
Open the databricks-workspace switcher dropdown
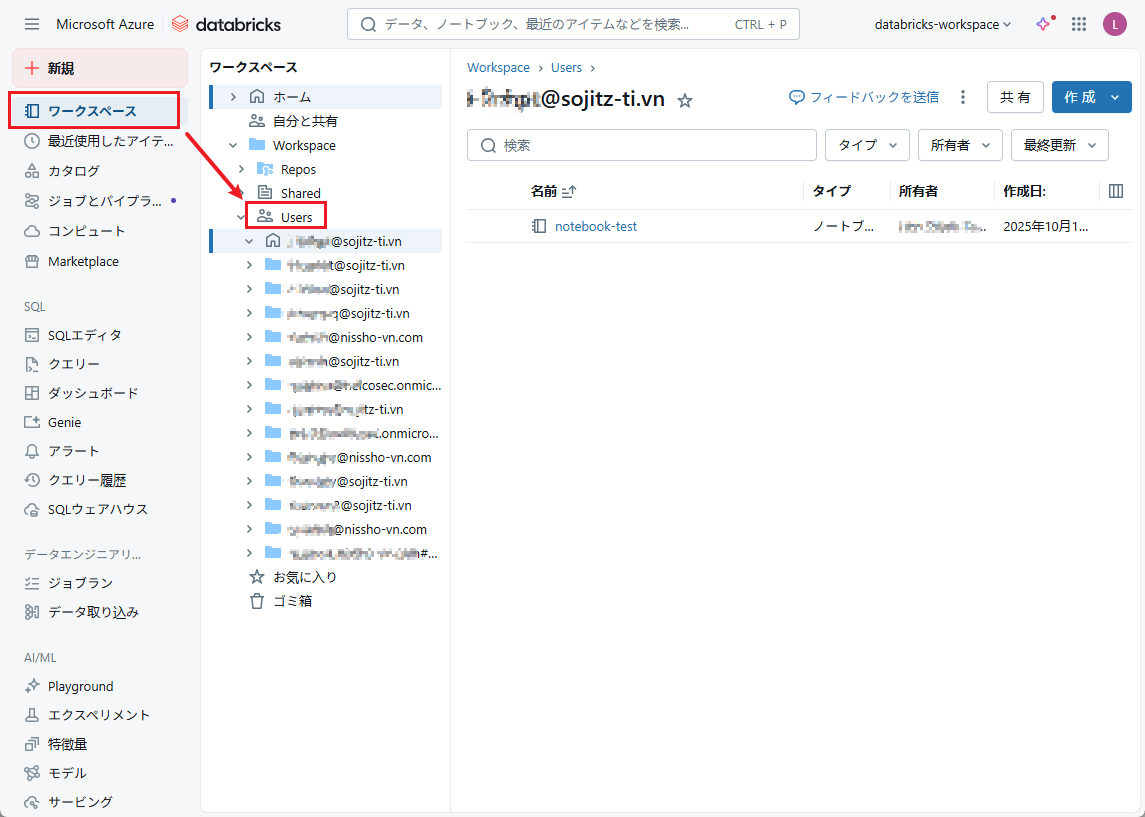point(943,24)
